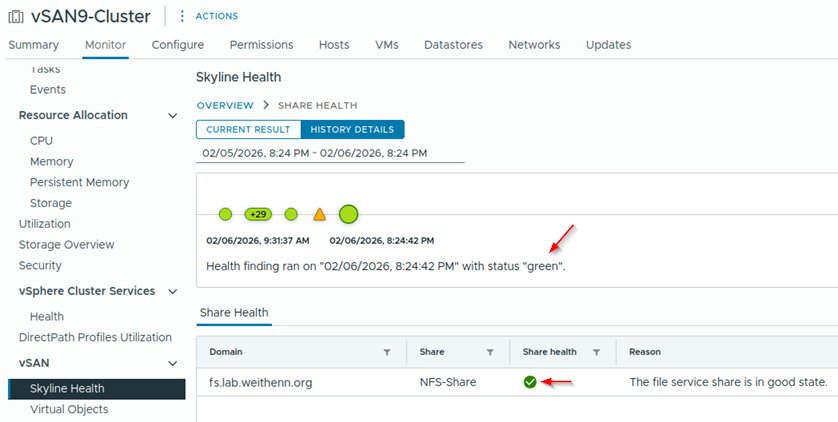Collapse the Resource Allocation section
Viewport: 838px width, 422px height.
[173, 116]
